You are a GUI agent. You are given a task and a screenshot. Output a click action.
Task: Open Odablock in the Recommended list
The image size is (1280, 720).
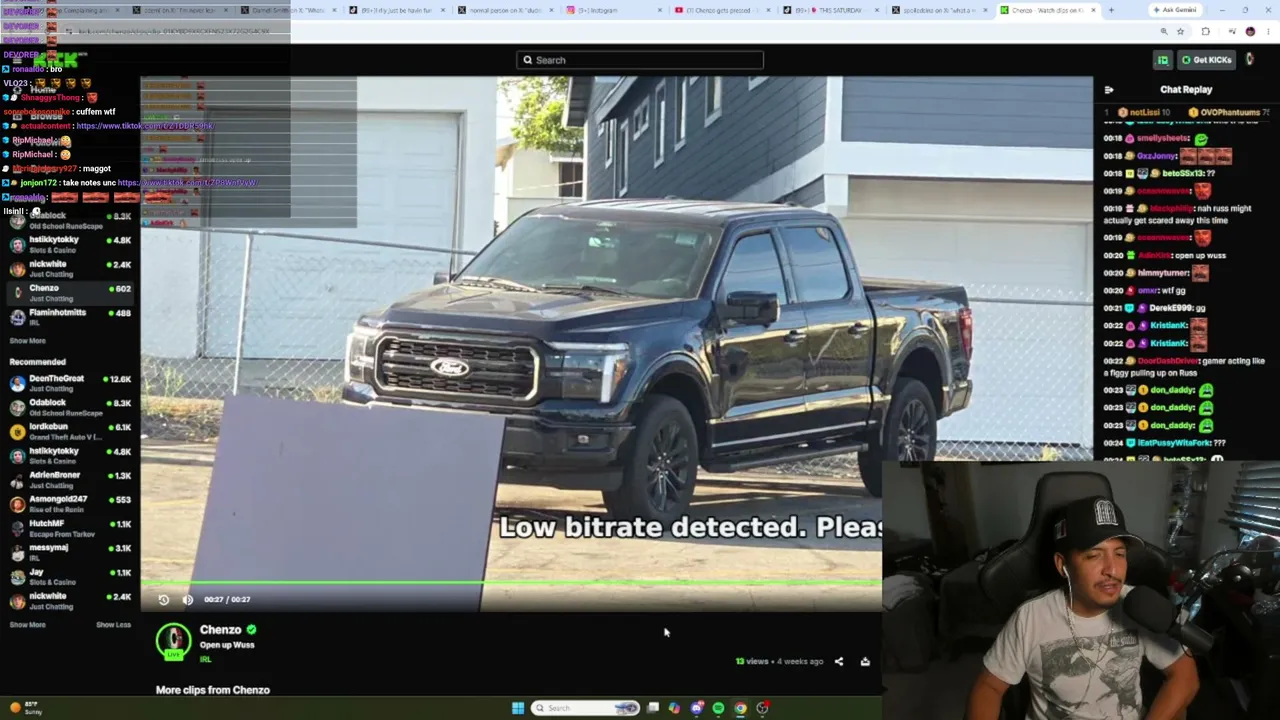pyautogui.click(x=70, y=407)
